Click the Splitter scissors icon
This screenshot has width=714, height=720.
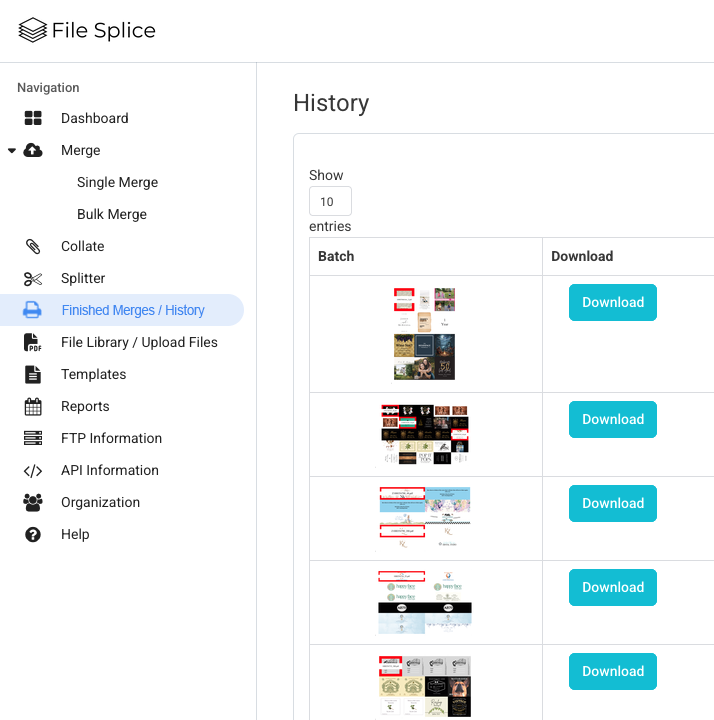pyautogui.click(x=33, y=278)
